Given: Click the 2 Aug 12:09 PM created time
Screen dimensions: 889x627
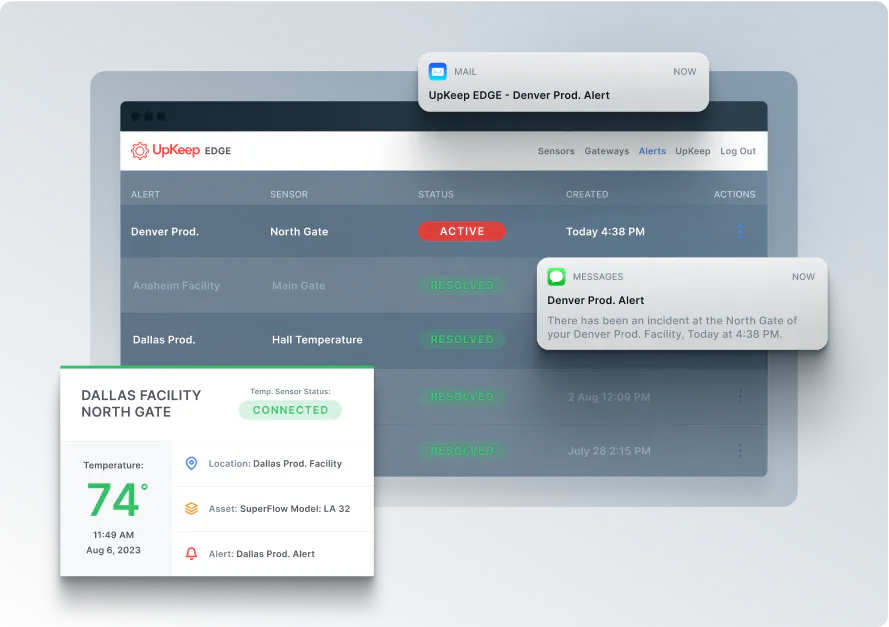Looking at the screenshot, I should (609, 397).
